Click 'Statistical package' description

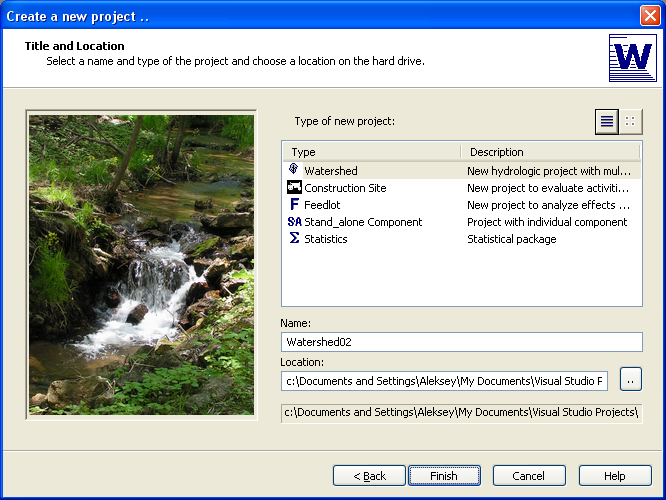(x=511, y=239)
